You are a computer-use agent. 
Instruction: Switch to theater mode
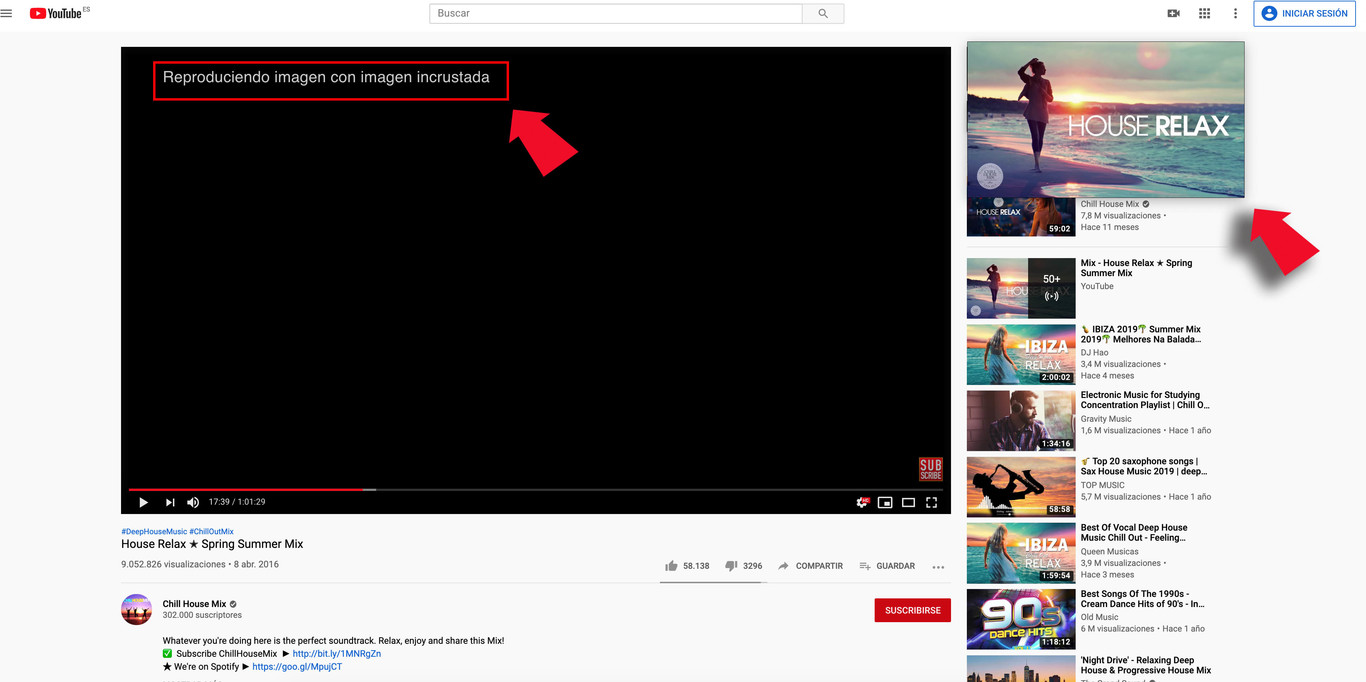coord(908,502)
